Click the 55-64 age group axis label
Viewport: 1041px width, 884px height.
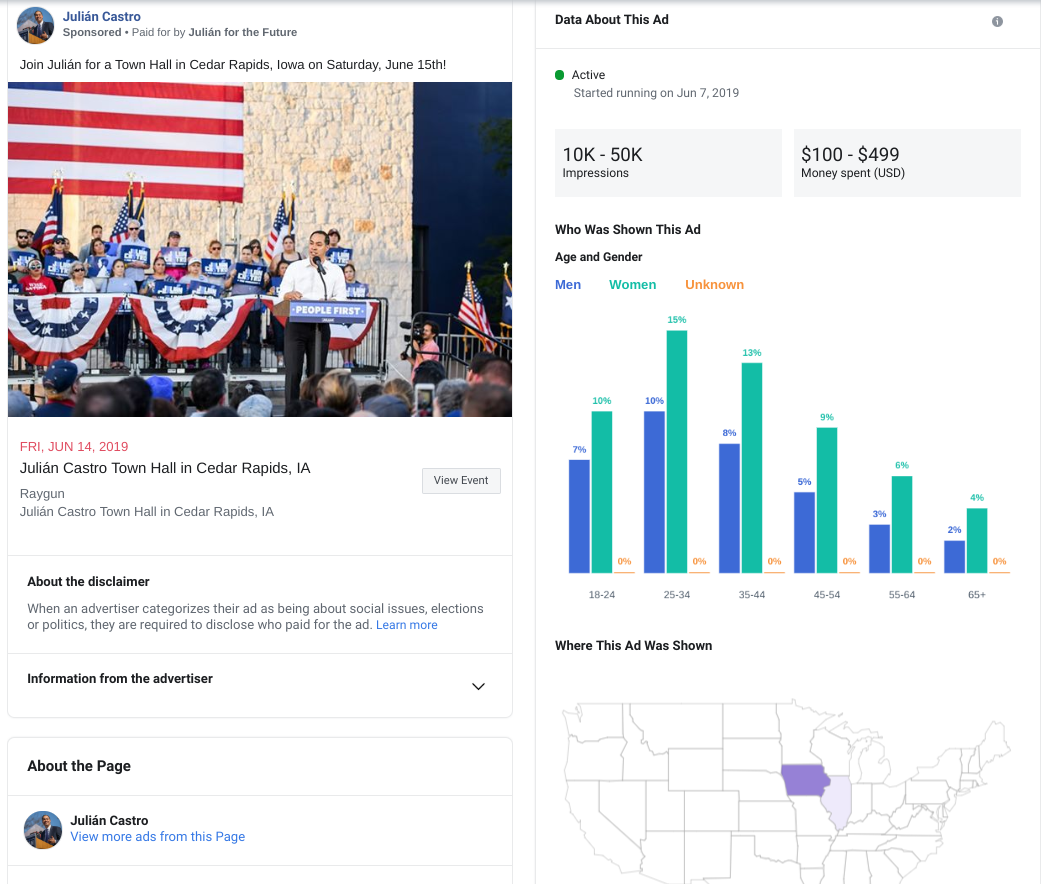[902, 595]
